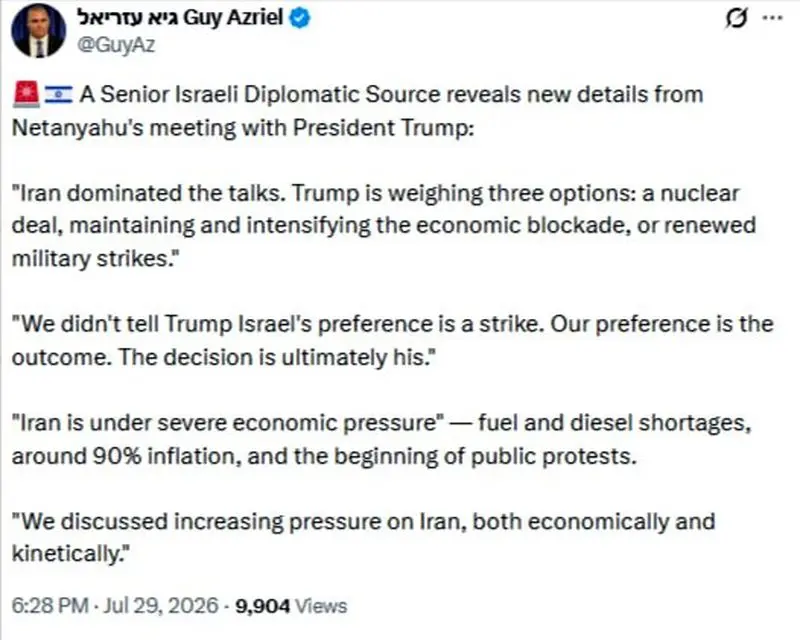Click Guy Azriel's profile avatar photo

(x=38, y=32)
